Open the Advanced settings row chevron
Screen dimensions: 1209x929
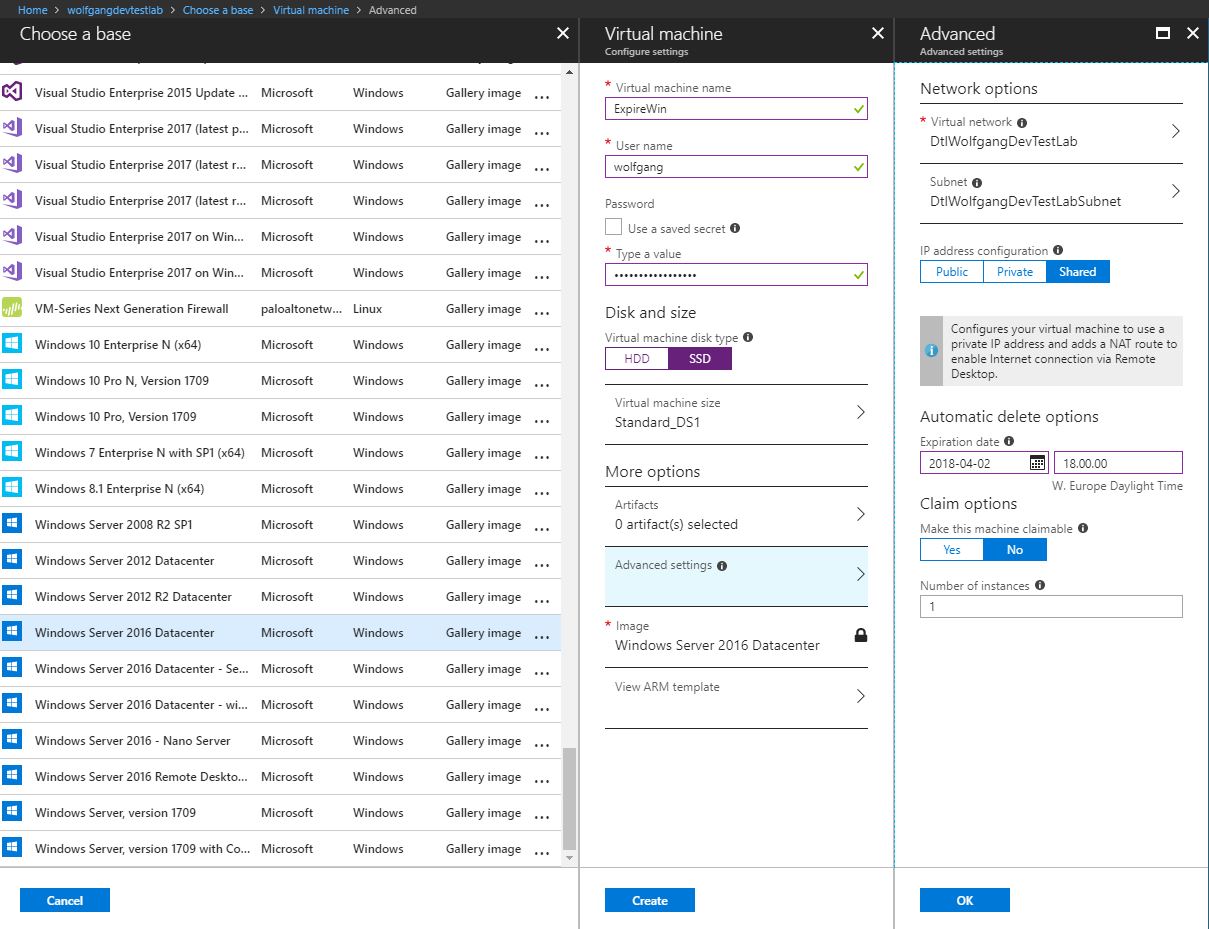coord(861,574)
